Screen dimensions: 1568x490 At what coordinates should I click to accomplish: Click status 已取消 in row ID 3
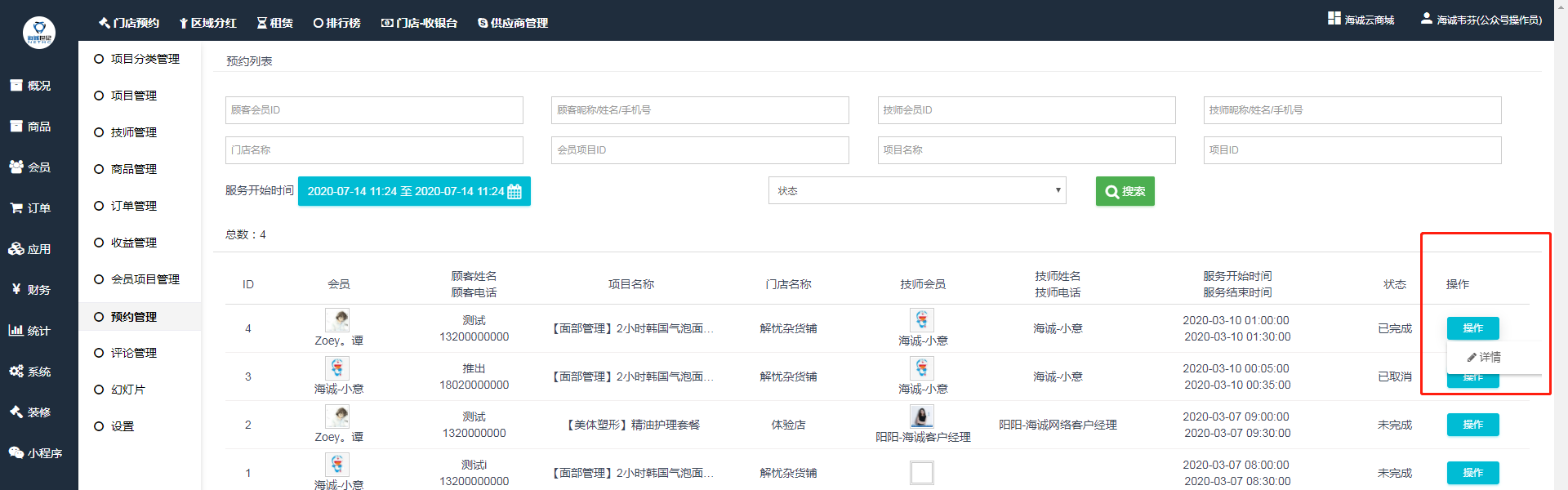tap(1395, 376)
